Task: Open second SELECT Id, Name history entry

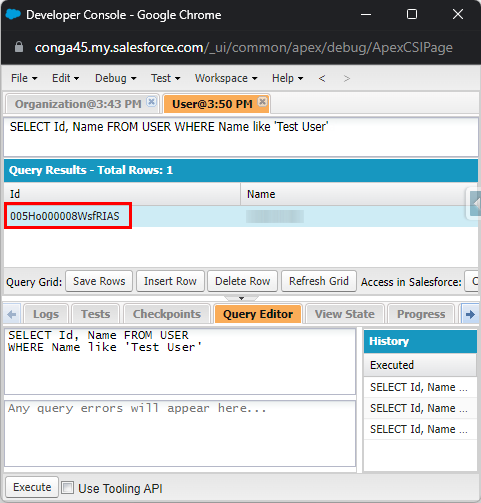Action: (x=420, y=408)
